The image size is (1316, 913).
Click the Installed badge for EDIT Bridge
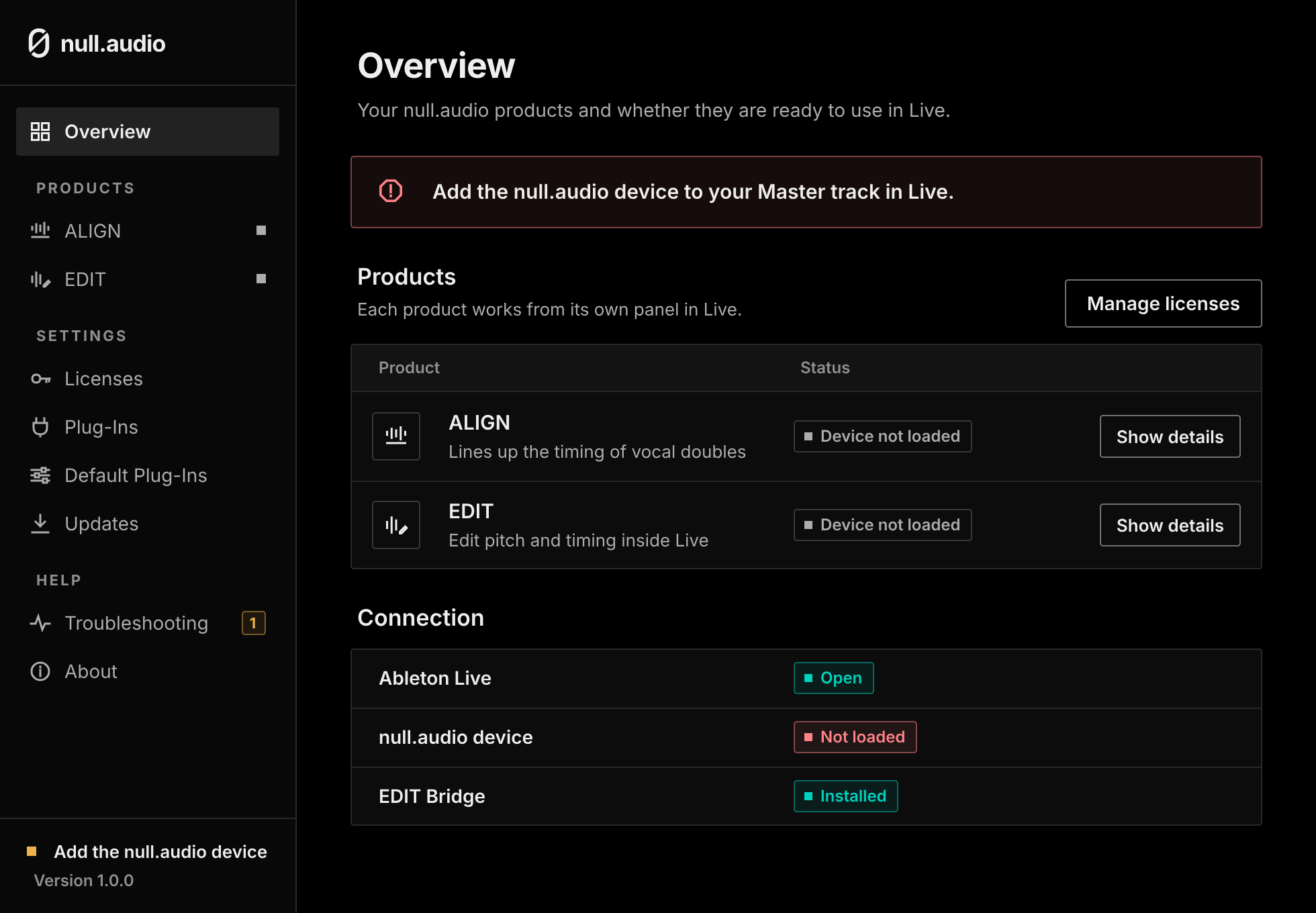[x=845, y=796]
